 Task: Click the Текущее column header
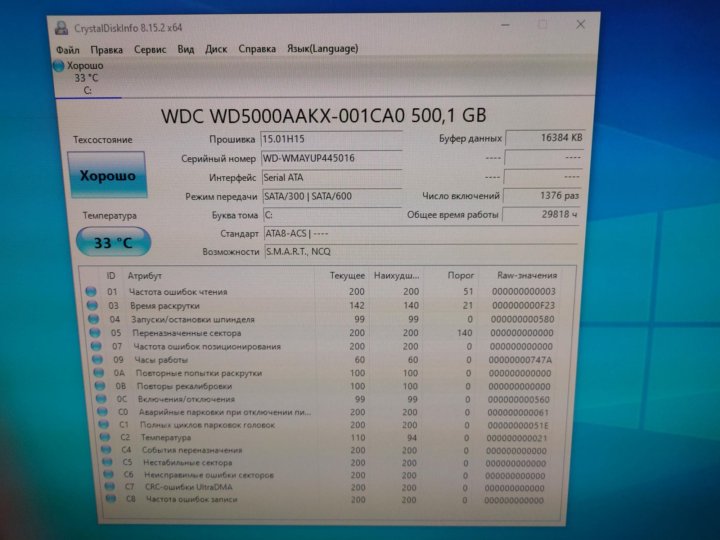click(x=347, y=276)
